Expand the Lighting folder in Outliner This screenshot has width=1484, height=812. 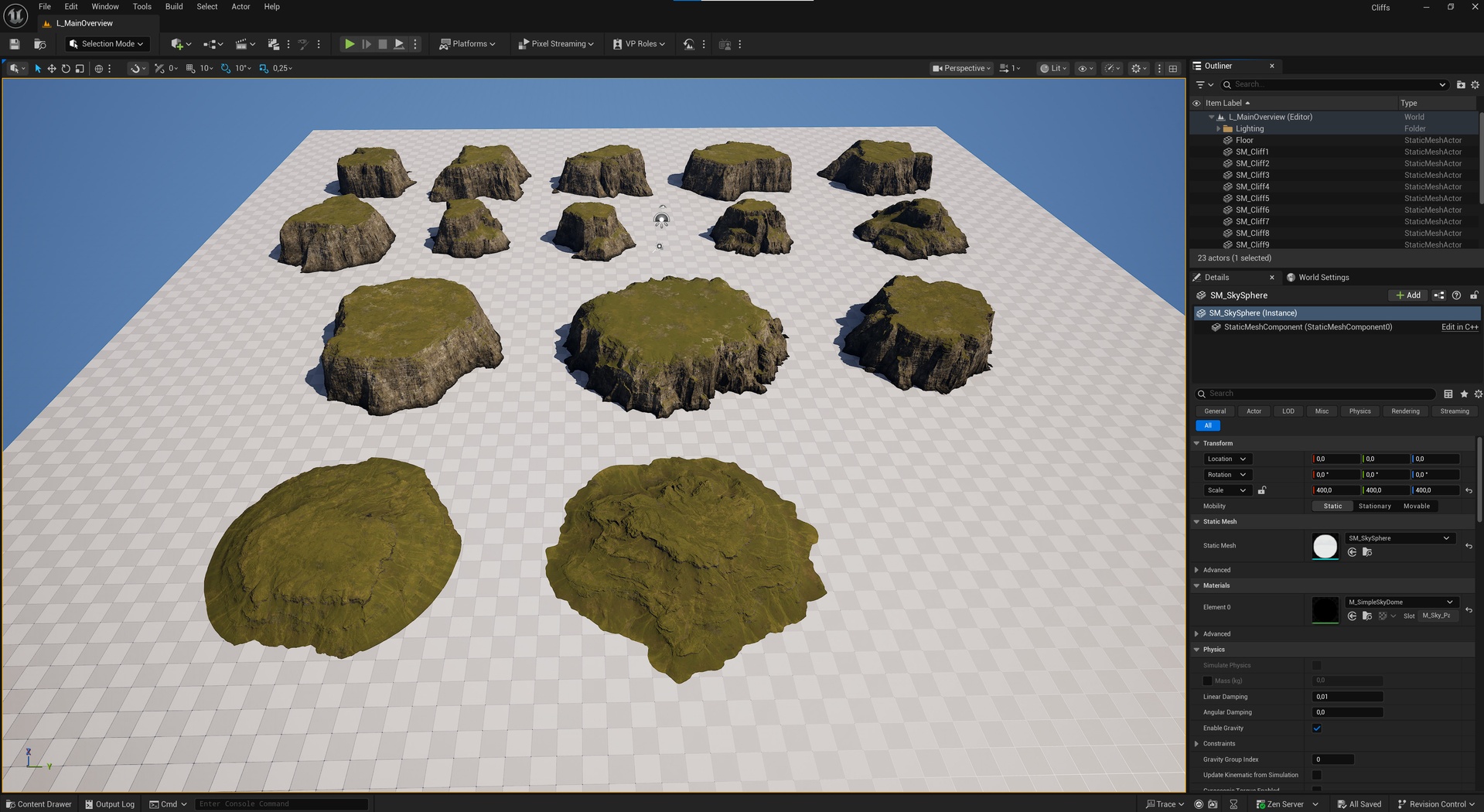tap(1219, 129)
